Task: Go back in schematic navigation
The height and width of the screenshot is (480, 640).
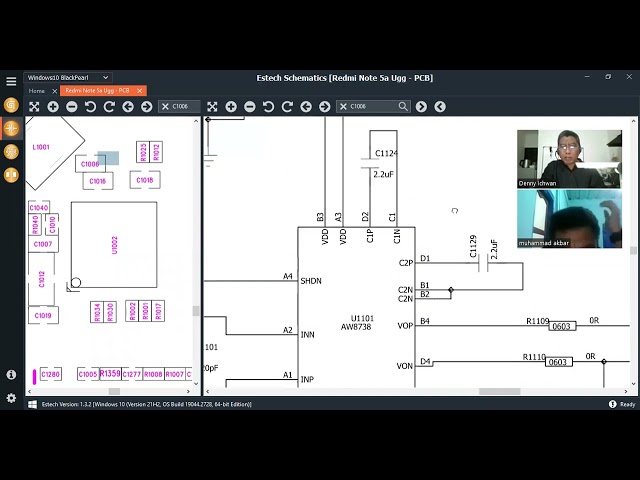Action: 306,107
